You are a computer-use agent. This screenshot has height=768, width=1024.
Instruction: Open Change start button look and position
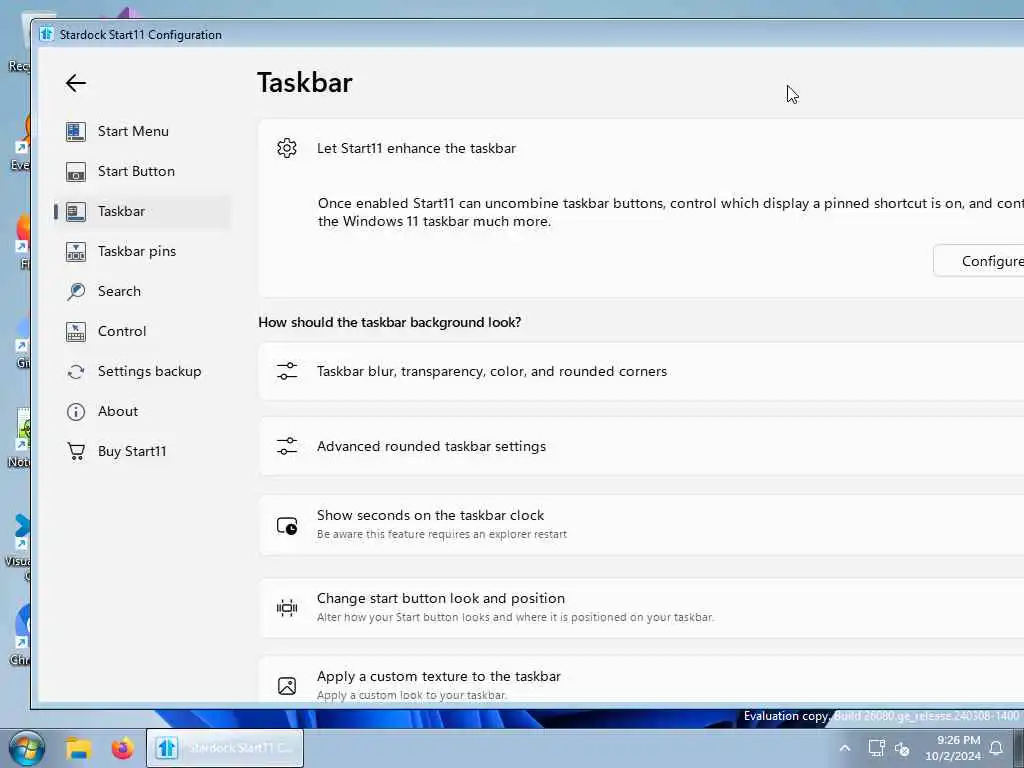pyautogui.click(x=641, y=607)
